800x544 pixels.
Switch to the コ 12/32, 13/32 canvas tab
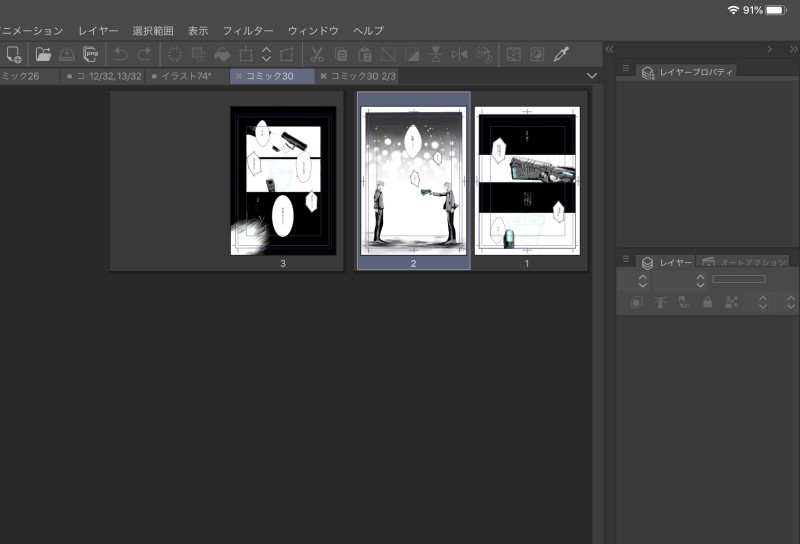pos(104,76)
